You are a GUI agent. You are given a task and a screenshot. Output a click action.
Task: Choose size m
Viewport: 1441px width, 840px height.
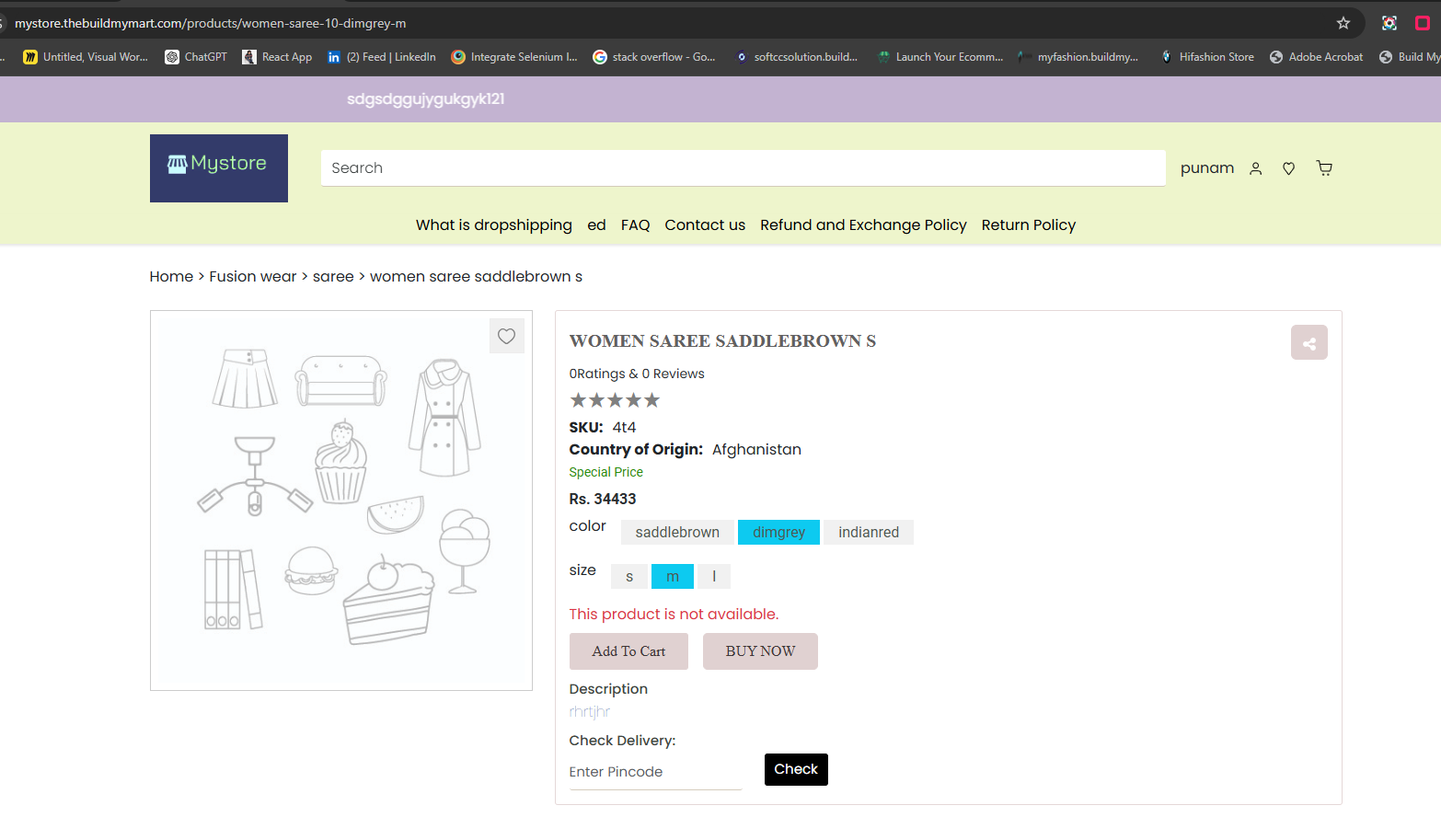(673, 576)
